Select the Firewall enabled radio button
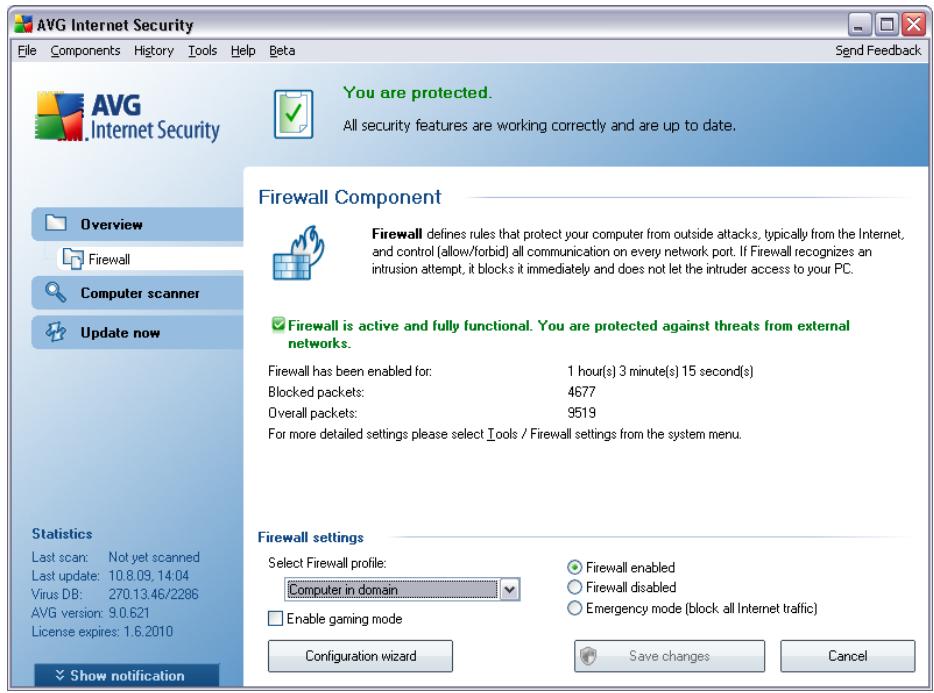 (574, 567)
